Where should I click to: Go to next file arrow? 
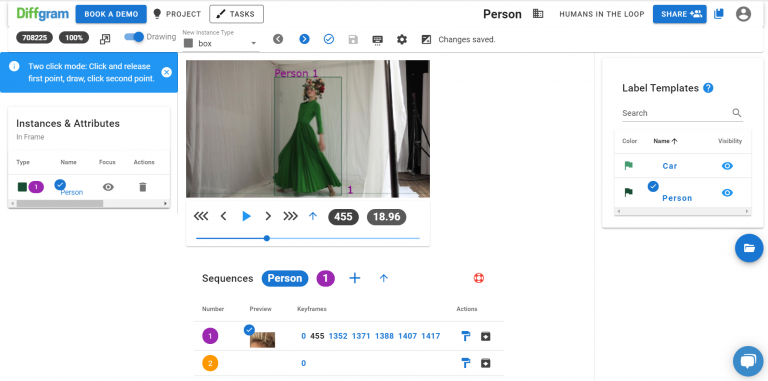pyautogui.click(x=304, y=39)
